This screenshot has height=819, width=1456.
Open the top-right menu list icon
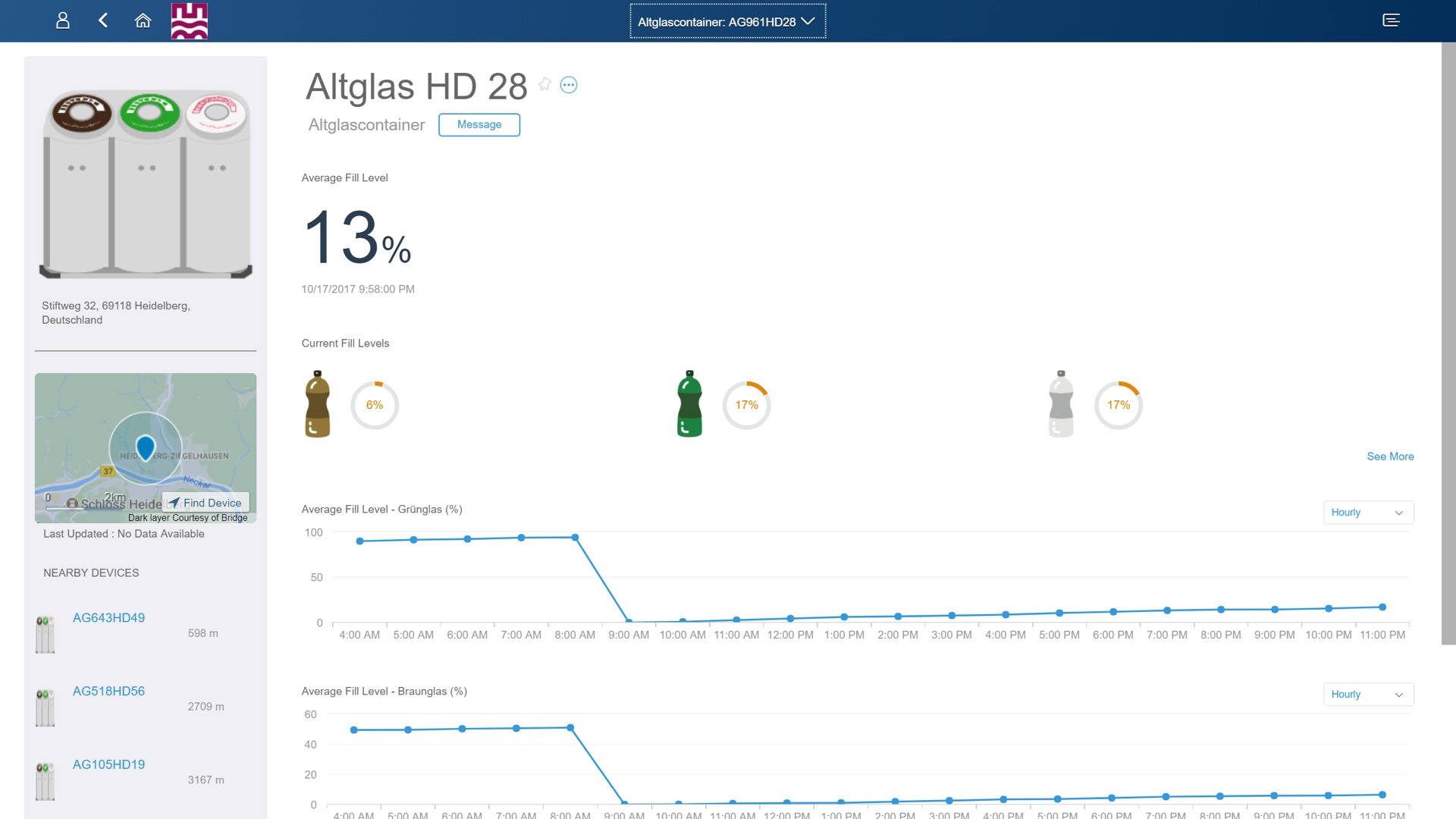1391,20
